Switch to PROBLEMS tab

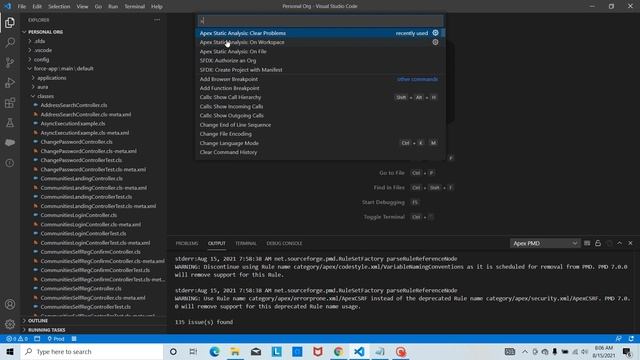pyautogui.click(x=187, y=243)
